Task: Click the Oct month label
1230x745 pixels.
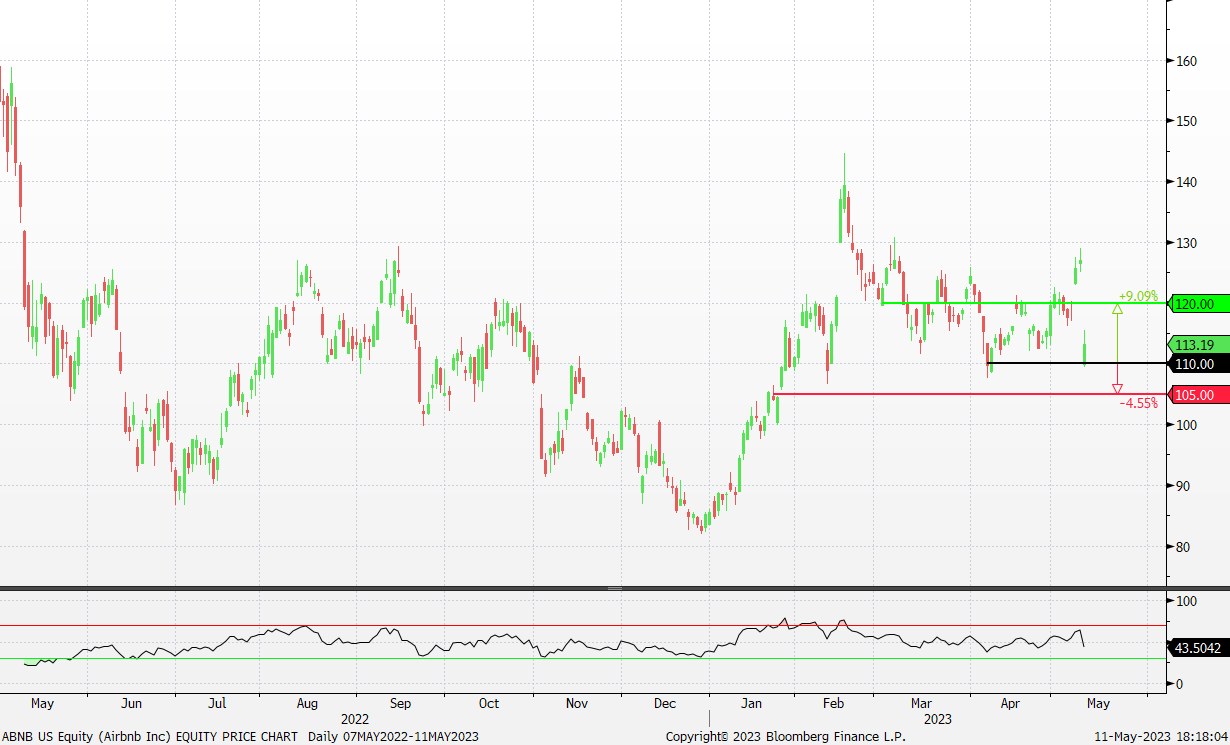Action: pyautogui.click(x=488, y=703)
